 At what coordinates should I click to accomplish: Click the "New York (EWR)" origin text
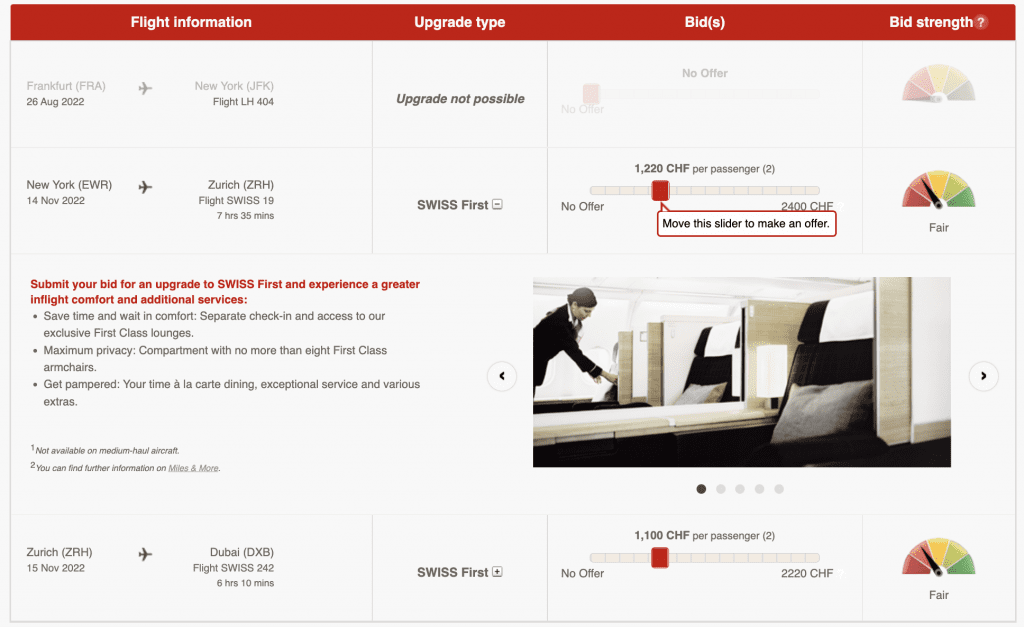click(69, 185)
